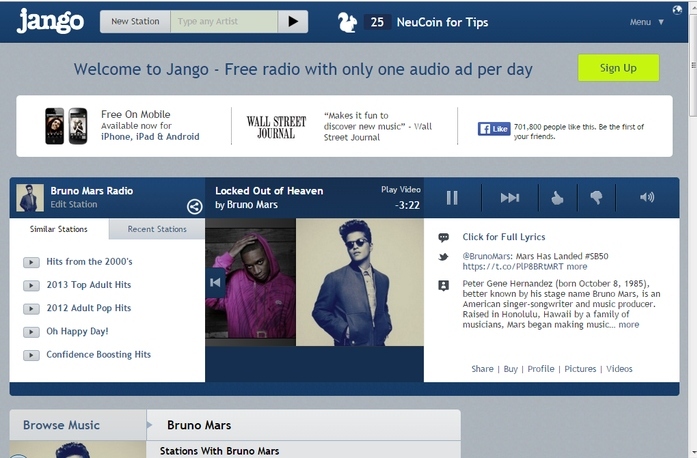Open 2013 Top Adult Hits link

tap(89, 285)
